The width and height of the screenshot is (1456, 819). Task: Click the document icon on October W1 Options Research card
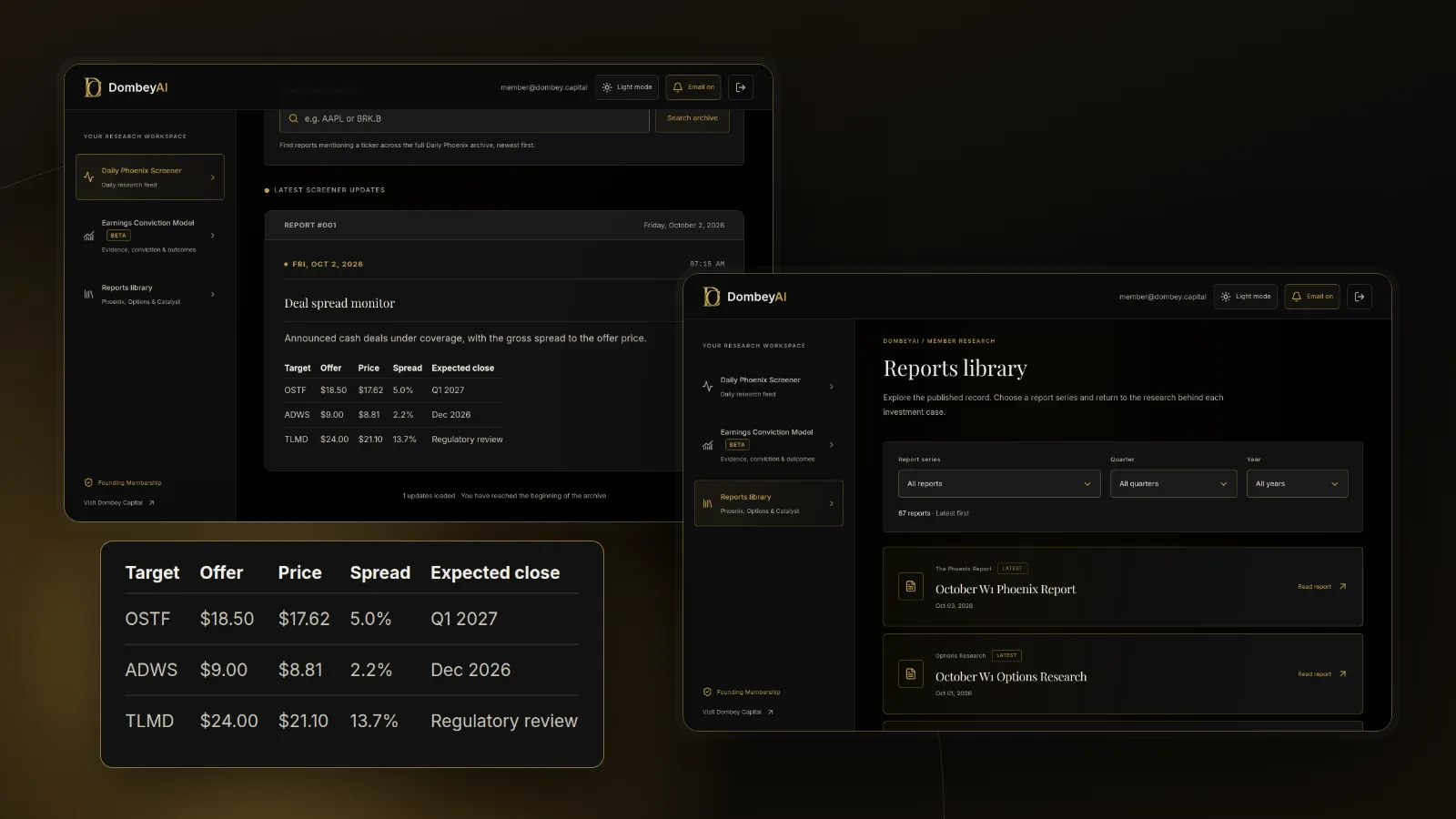911,673
